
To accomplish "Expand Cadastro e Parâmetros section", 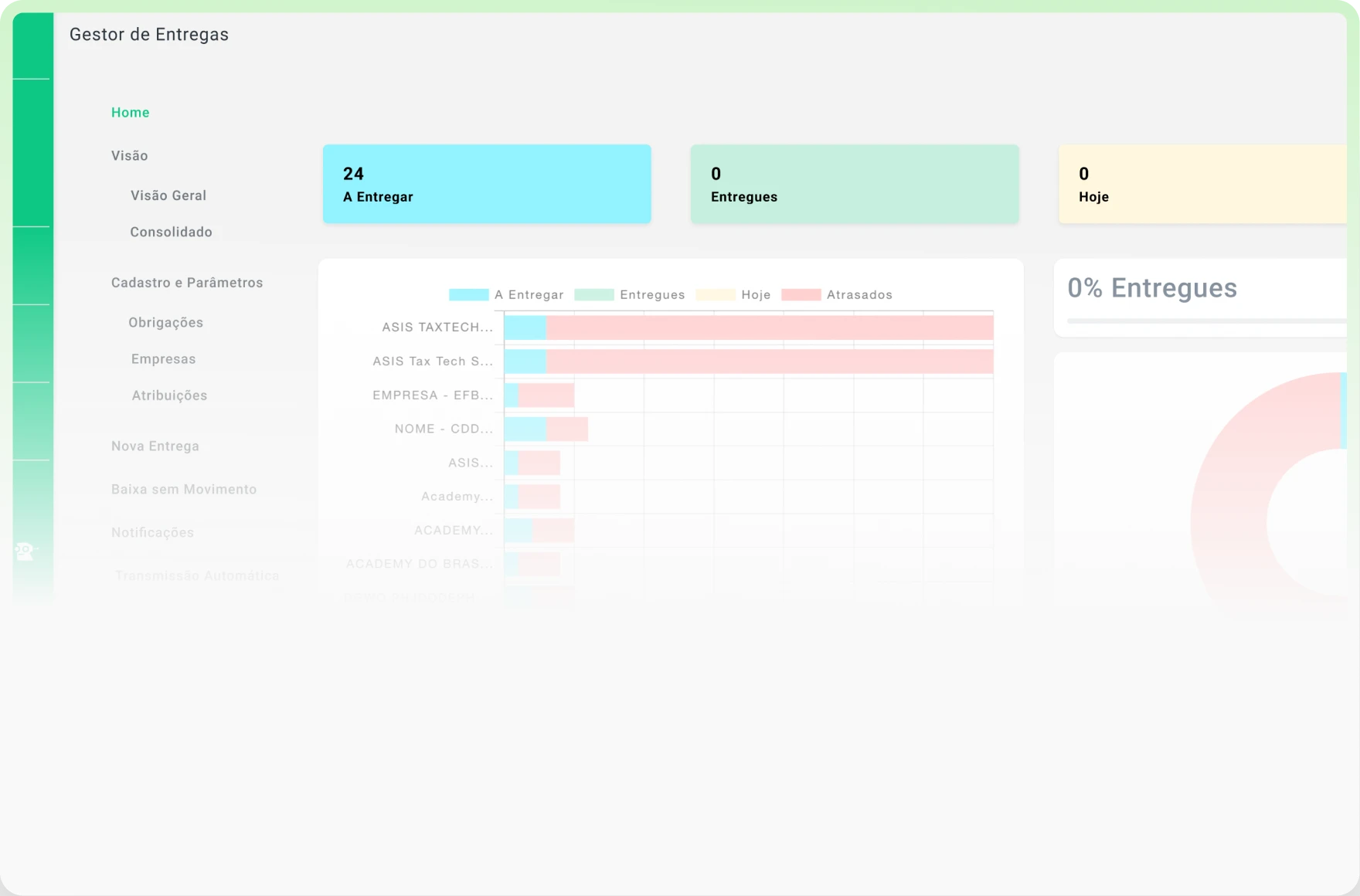I will click(x=187, y=283).
